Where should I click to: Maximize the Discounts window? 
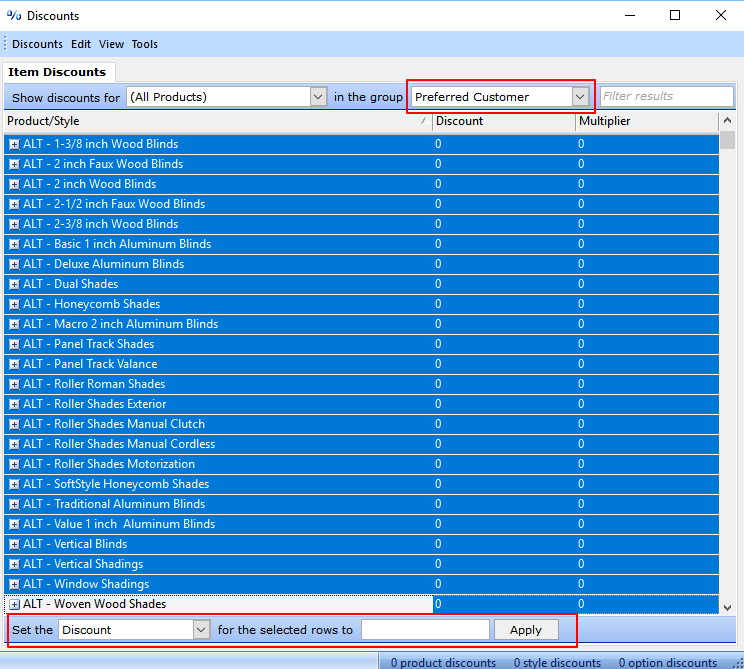(x=675, y=15)
